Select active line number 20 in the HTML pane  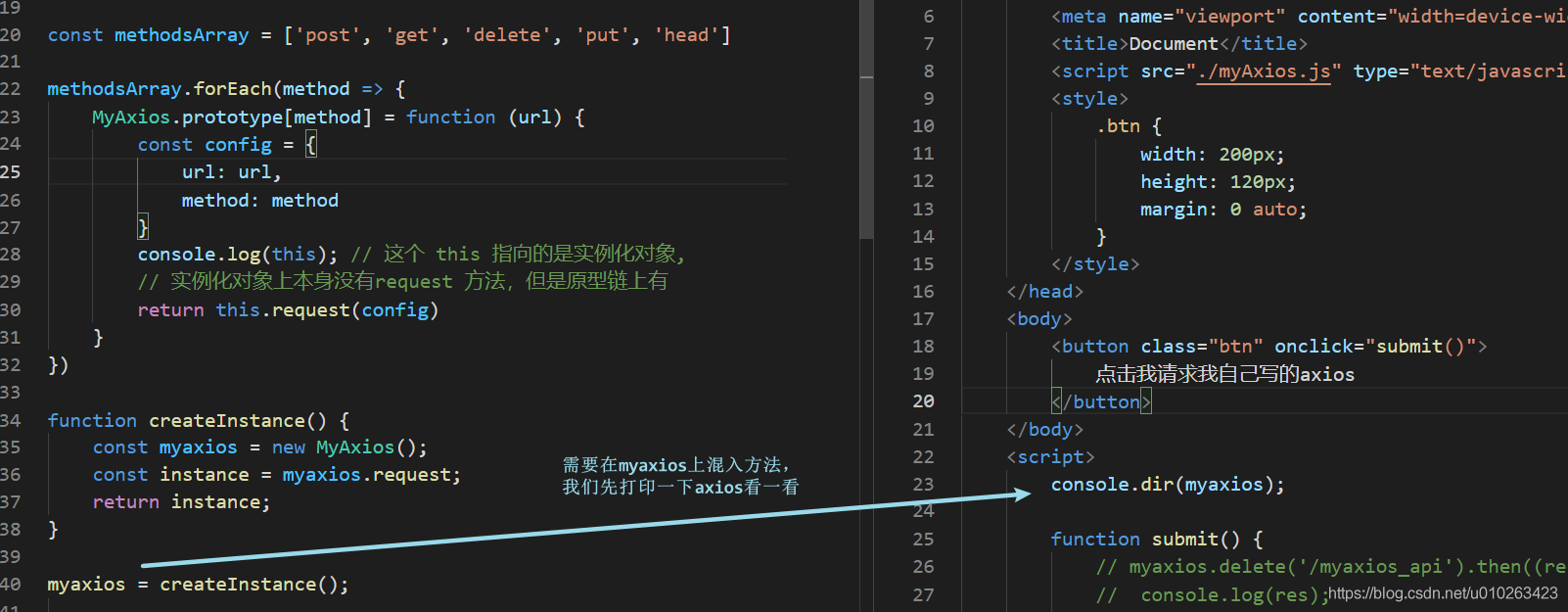(923, 401)
